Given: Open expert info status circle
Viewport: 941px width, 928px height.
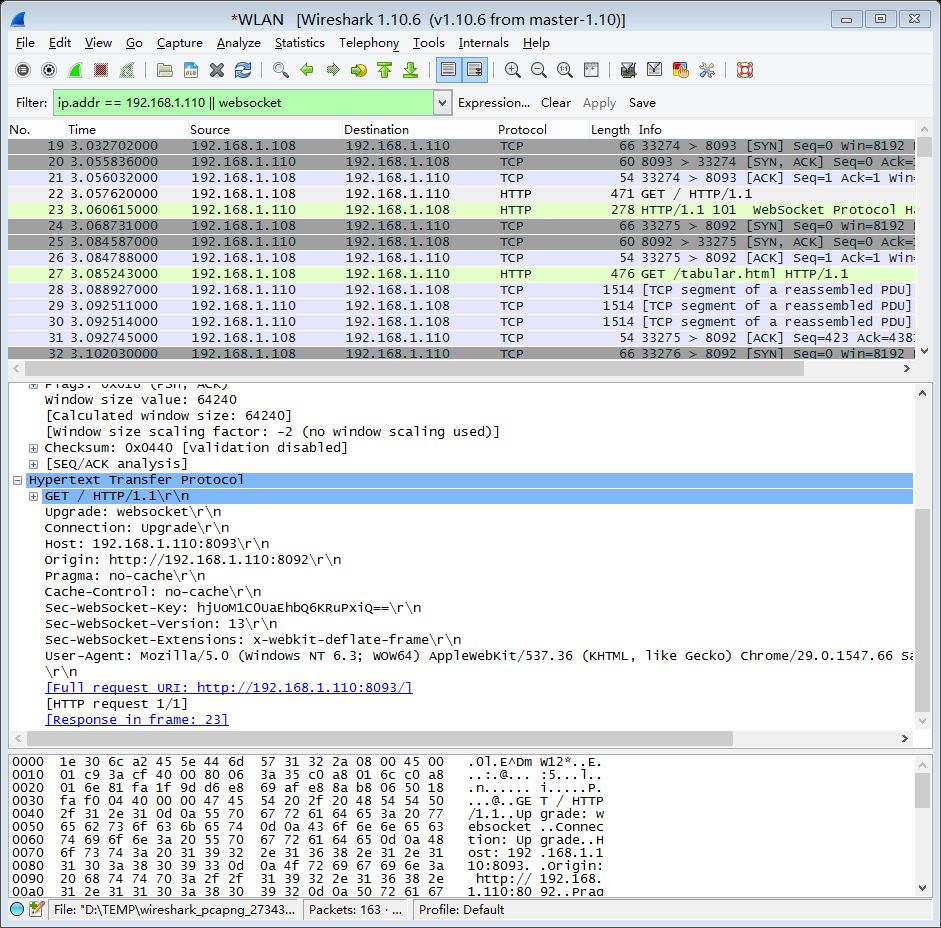Looking at the screenshot, I should pyautogui.click(x=17, y=909).
